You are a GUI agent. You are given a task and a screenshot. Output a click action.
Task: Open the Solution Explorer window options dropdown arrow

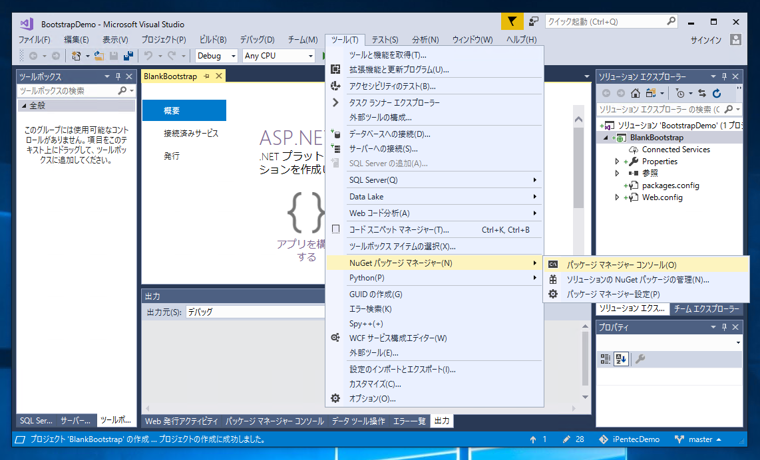pyautogui.click(x=713, y=77)
